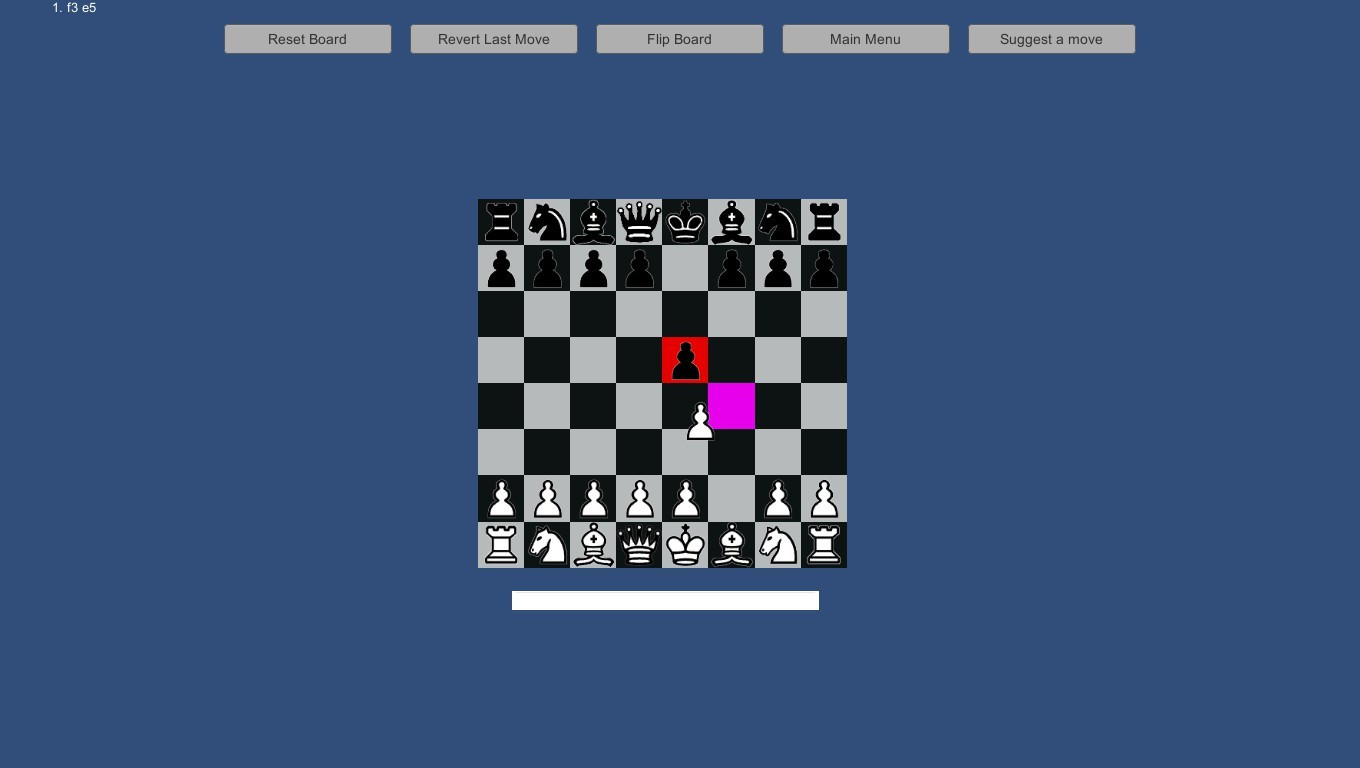1360x768 pixels.
Task: Select the black bishop on c8
Action: click(x=593, y=222)
